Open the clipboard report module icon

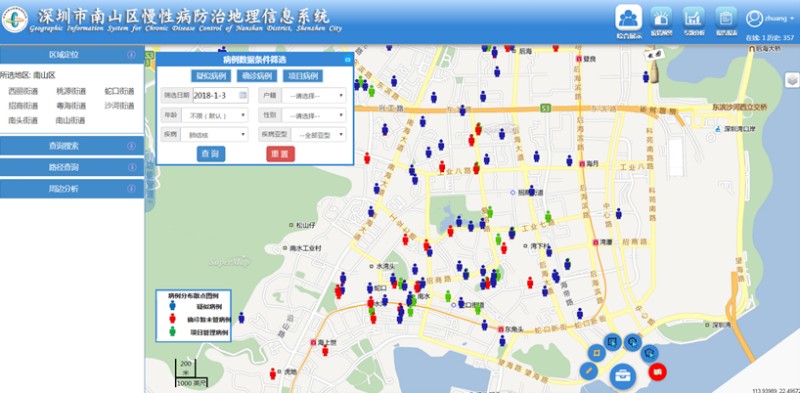coord(726,19)
